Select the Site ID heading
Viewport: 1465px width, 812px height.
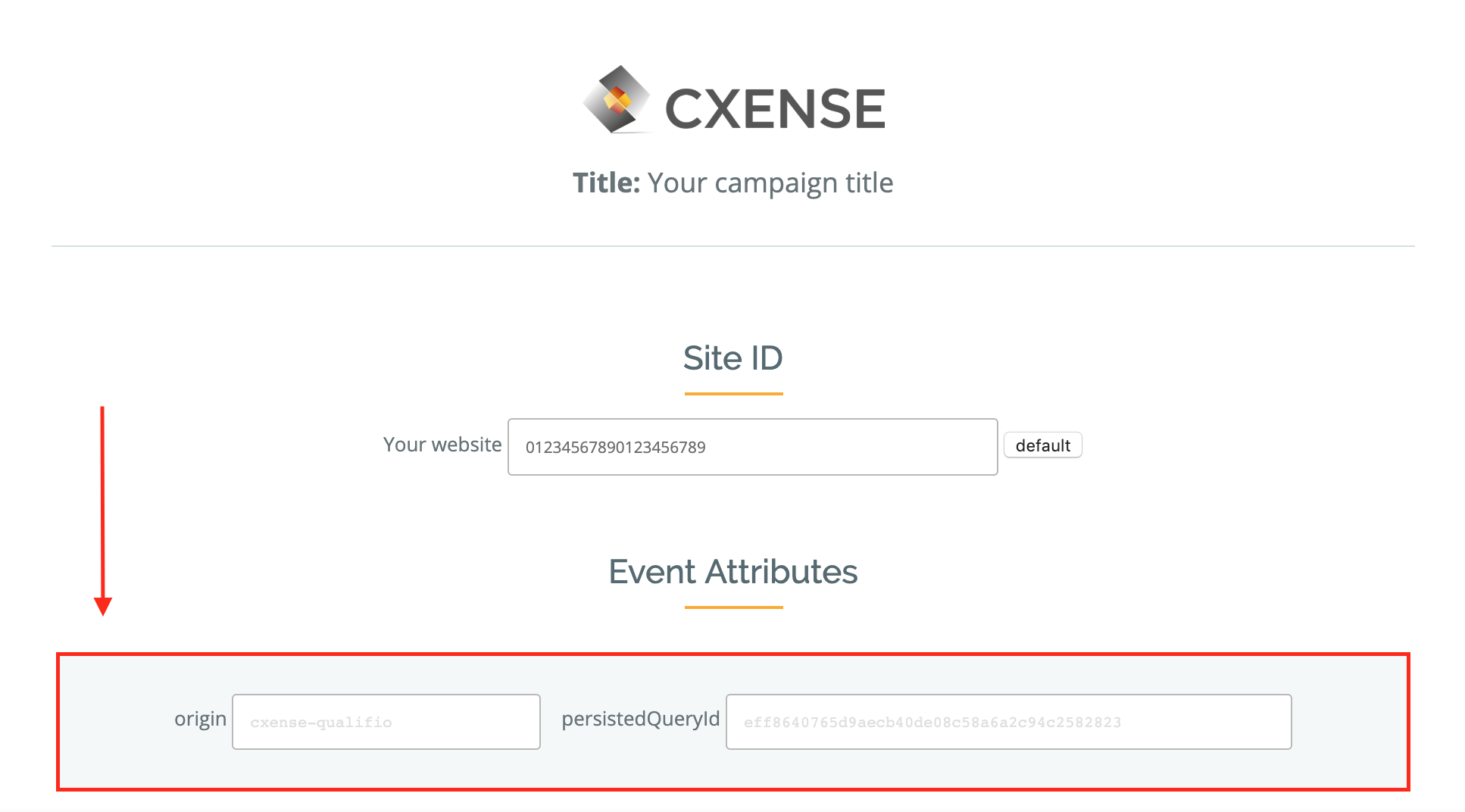tap(732, 358)
